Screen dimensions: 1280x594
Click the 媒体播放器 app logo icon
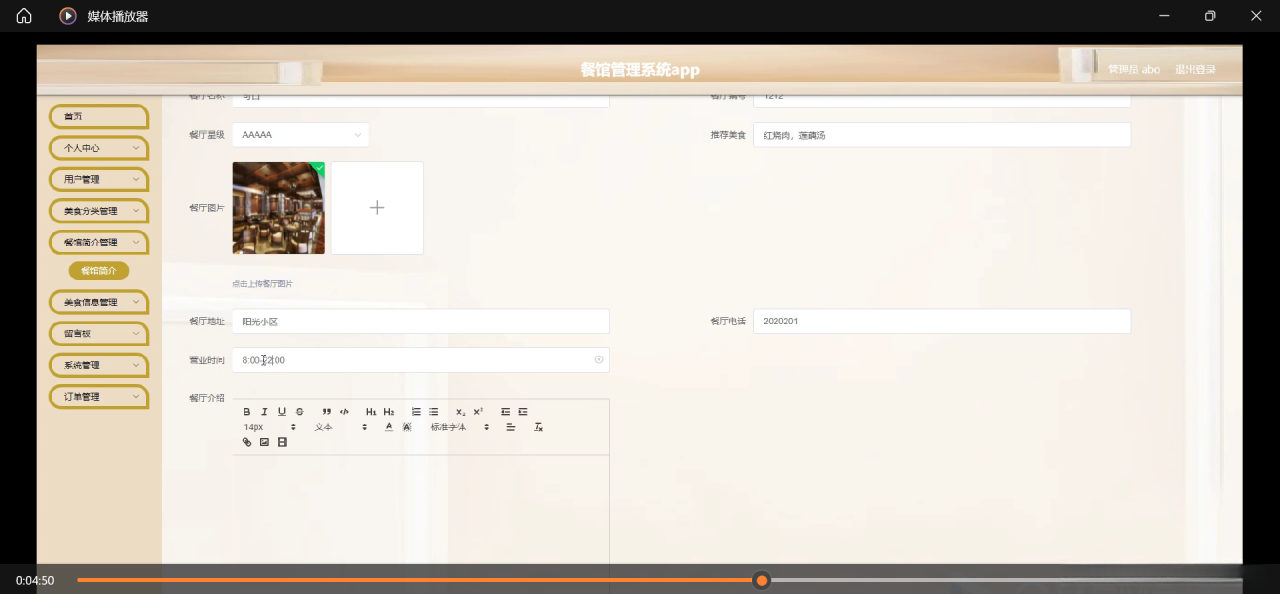pyautogui.click(x=68, y=16)
